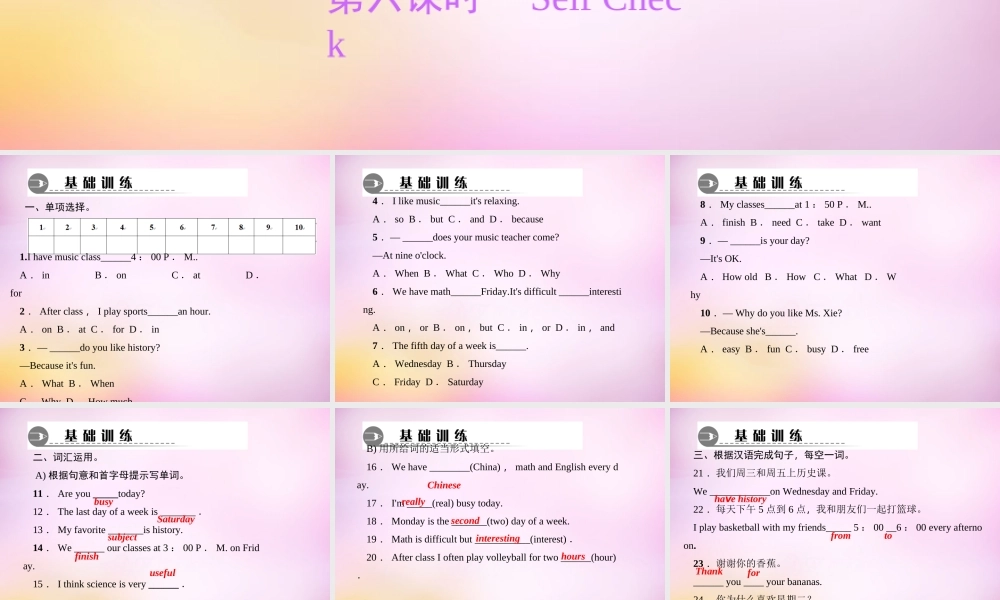Click question '1.I have music class'
Screen dimensions: 1000x600
[108, 257]
